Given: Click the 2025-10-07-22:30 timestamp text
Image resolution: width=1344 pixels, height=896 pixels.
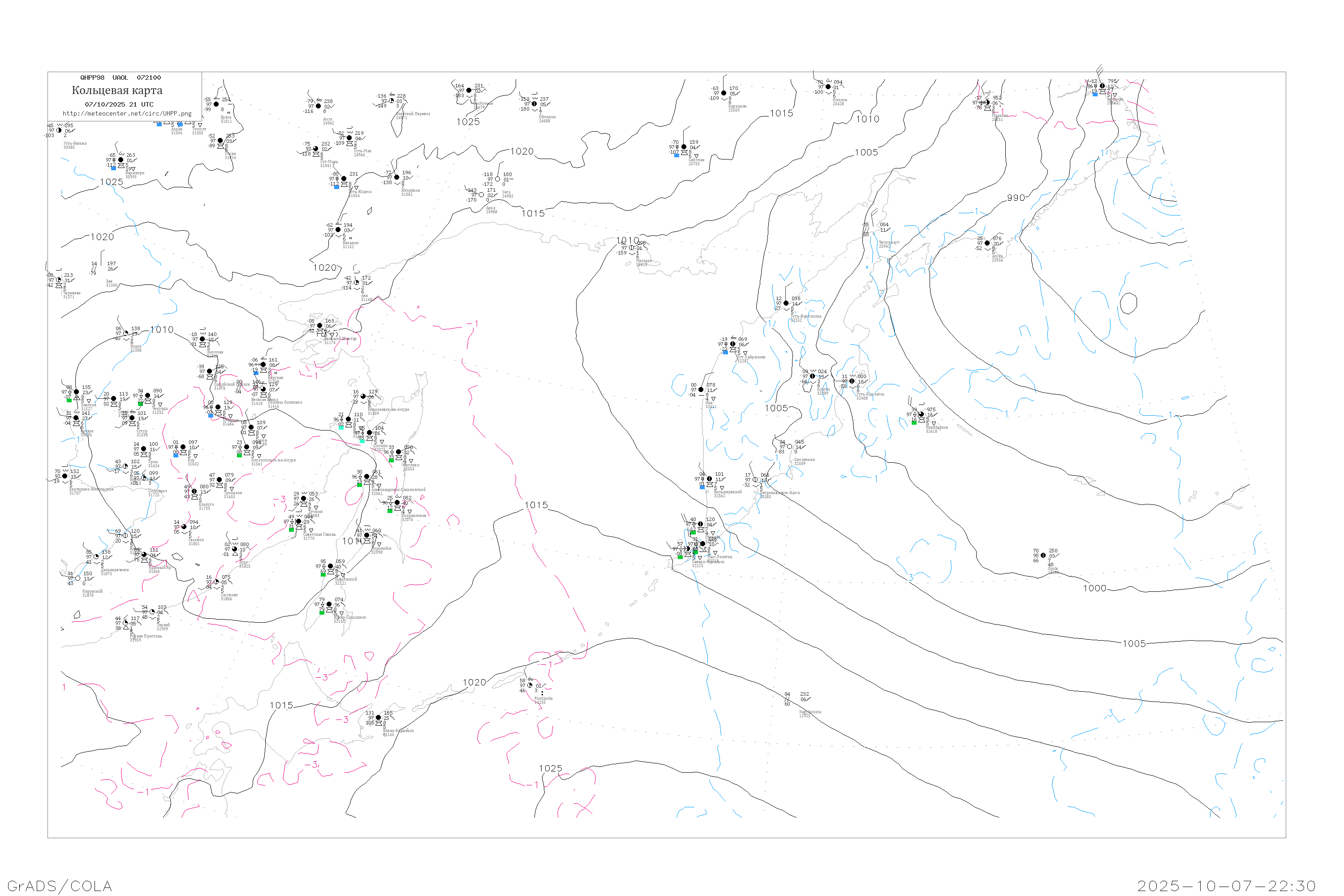Looking at the screenshot, I should point(1226,886).
